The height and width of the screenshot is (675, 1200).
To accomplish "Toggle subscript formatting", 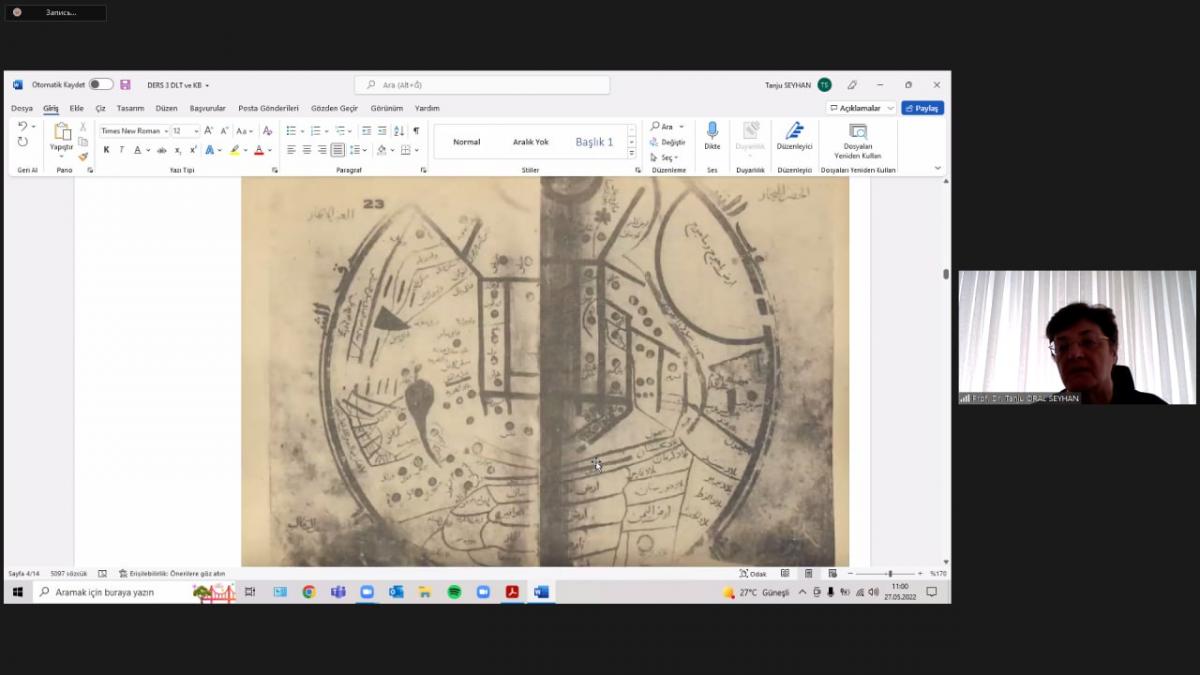I will coord(178,150).
